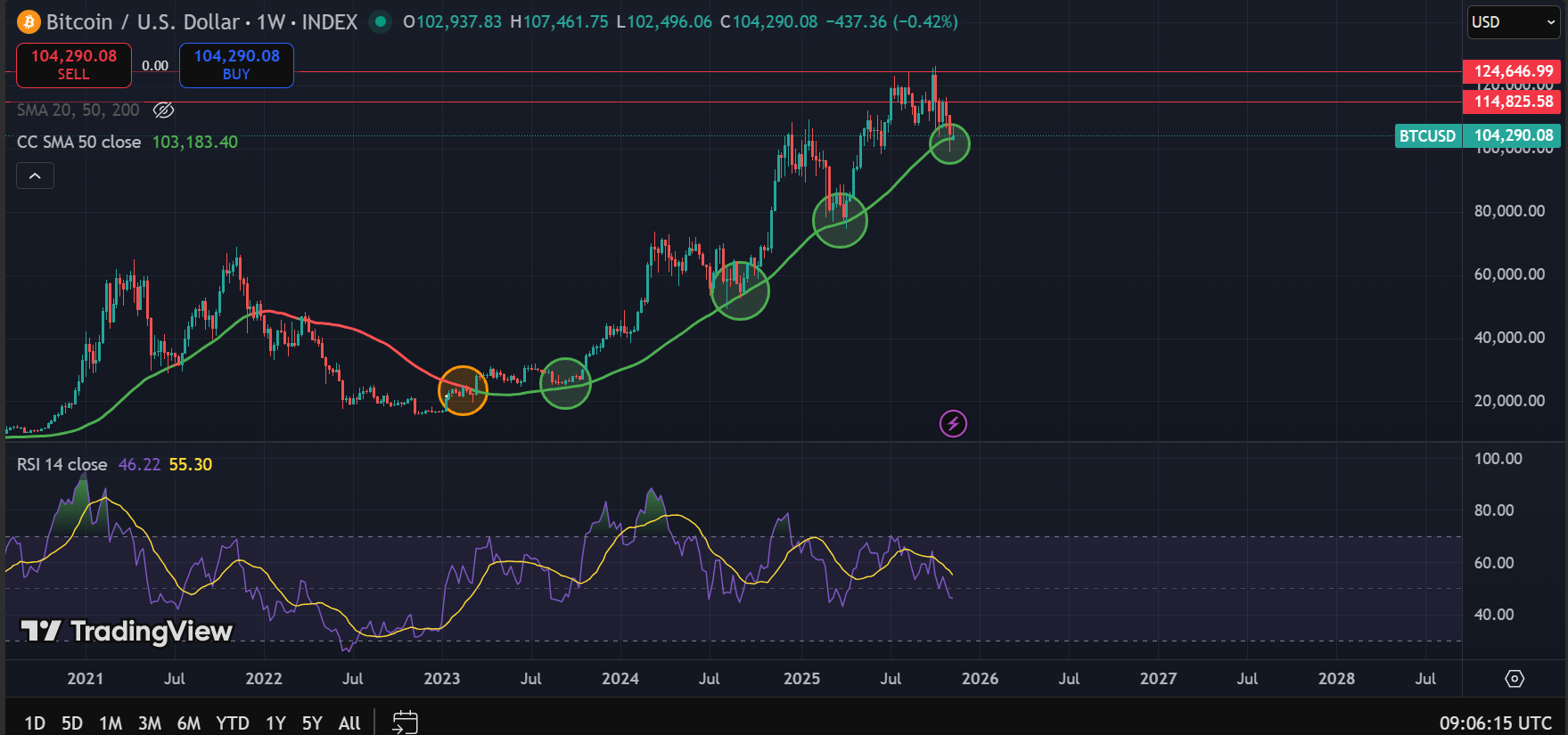Select the 1D time range
This screenshot has width=1568, height=735.
[x=35, y=723]
